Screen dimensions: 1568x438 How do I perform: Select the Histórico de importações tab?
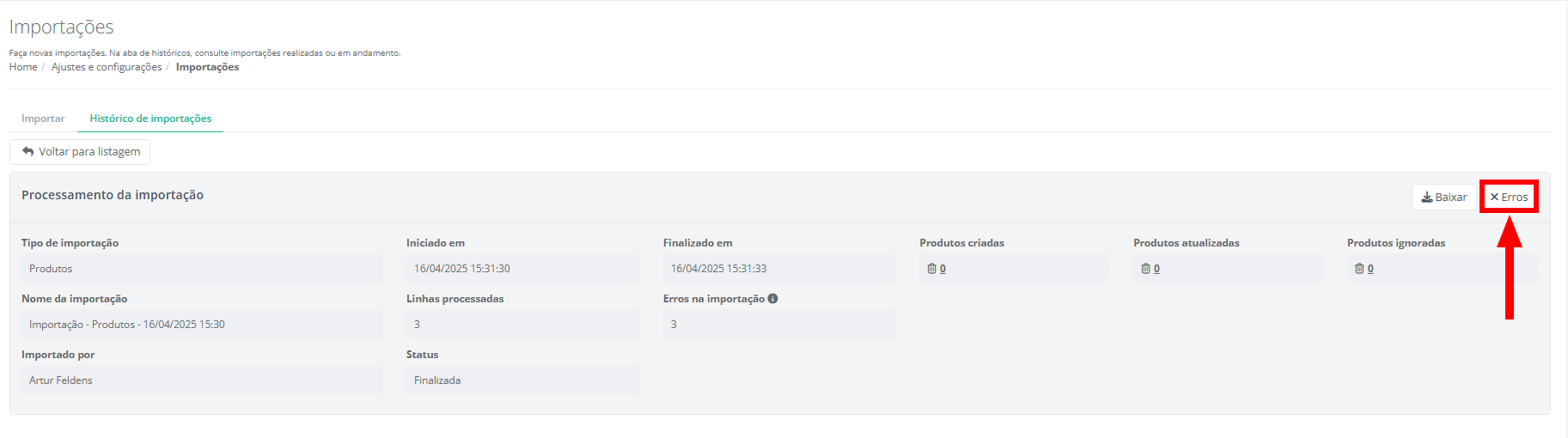150,119
